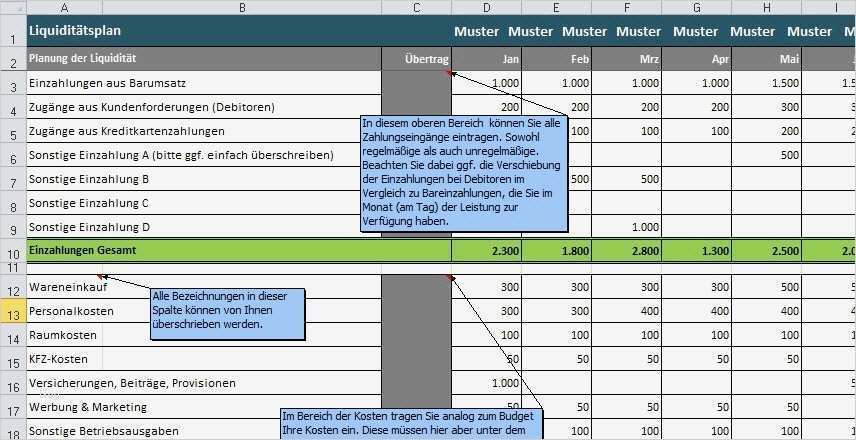Select Jan value 1.000 for Versicherungen
Viewport: 856px width, 440px height.
click(486, 383)
